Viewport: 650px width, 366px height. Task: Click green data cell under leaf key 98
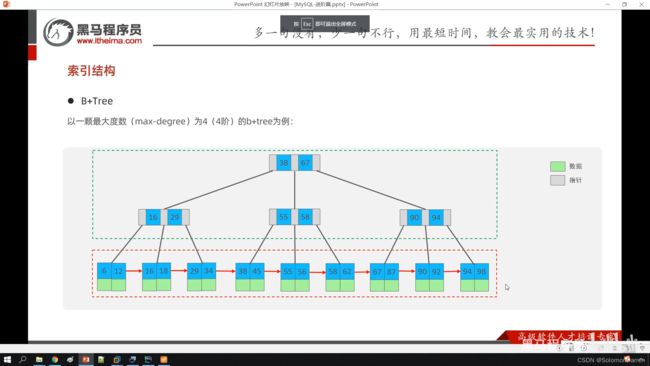(x=481, y=286)
